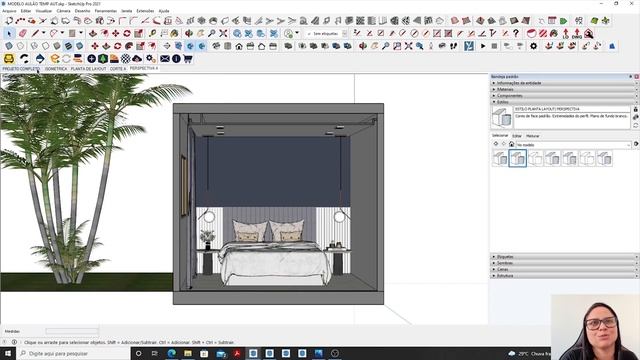The height and width of the screenshot is (360, 640).
Task: Open Microsoft Edge from the taskbar
Action: click(171, 353)
